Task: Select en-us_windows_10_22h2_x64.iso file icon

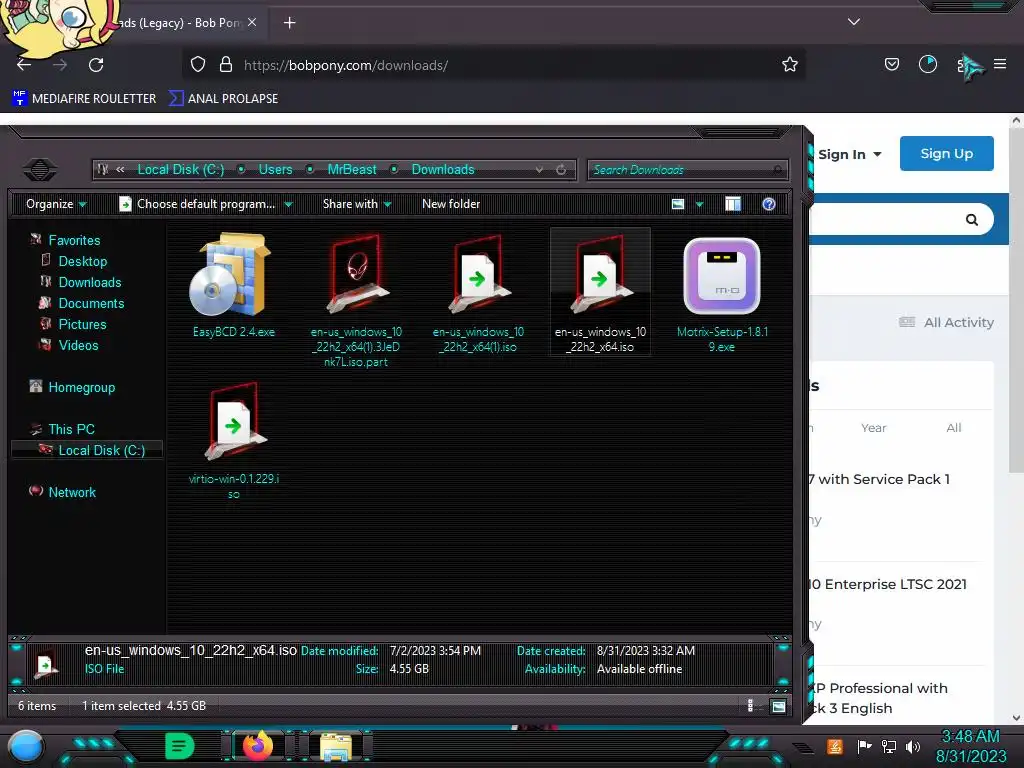Action: pyautogui.click(x=600, y=274)
